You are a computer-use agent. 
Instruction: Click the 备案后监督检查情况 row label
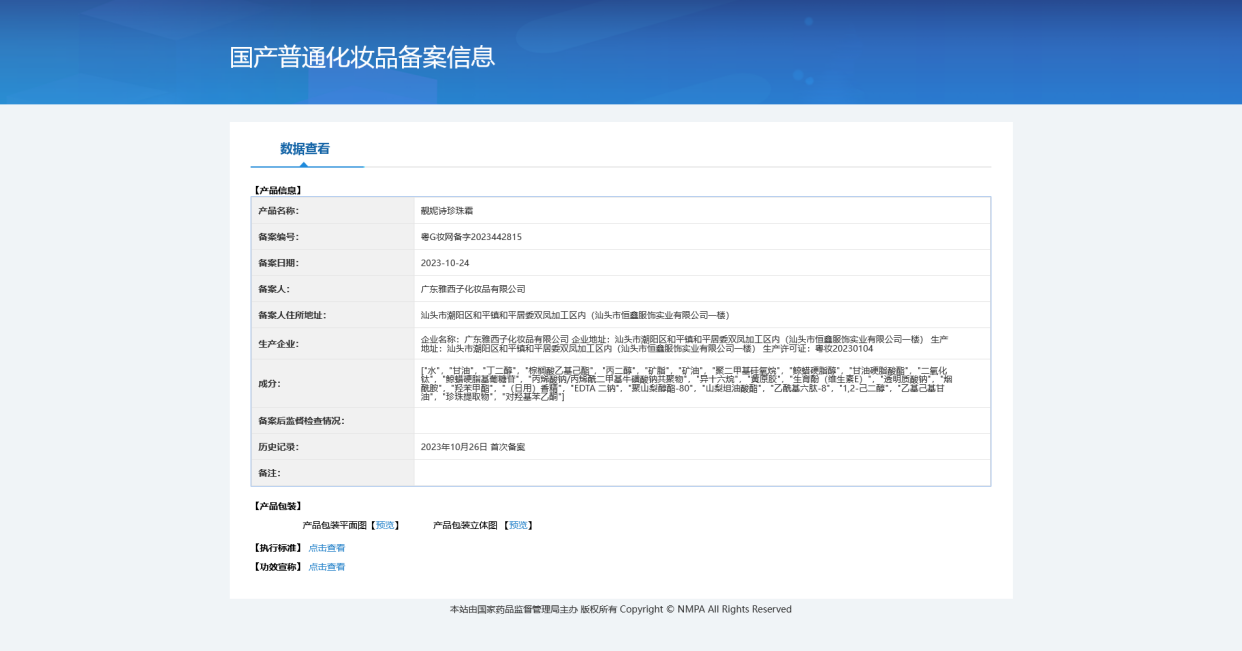click(301, 421)
